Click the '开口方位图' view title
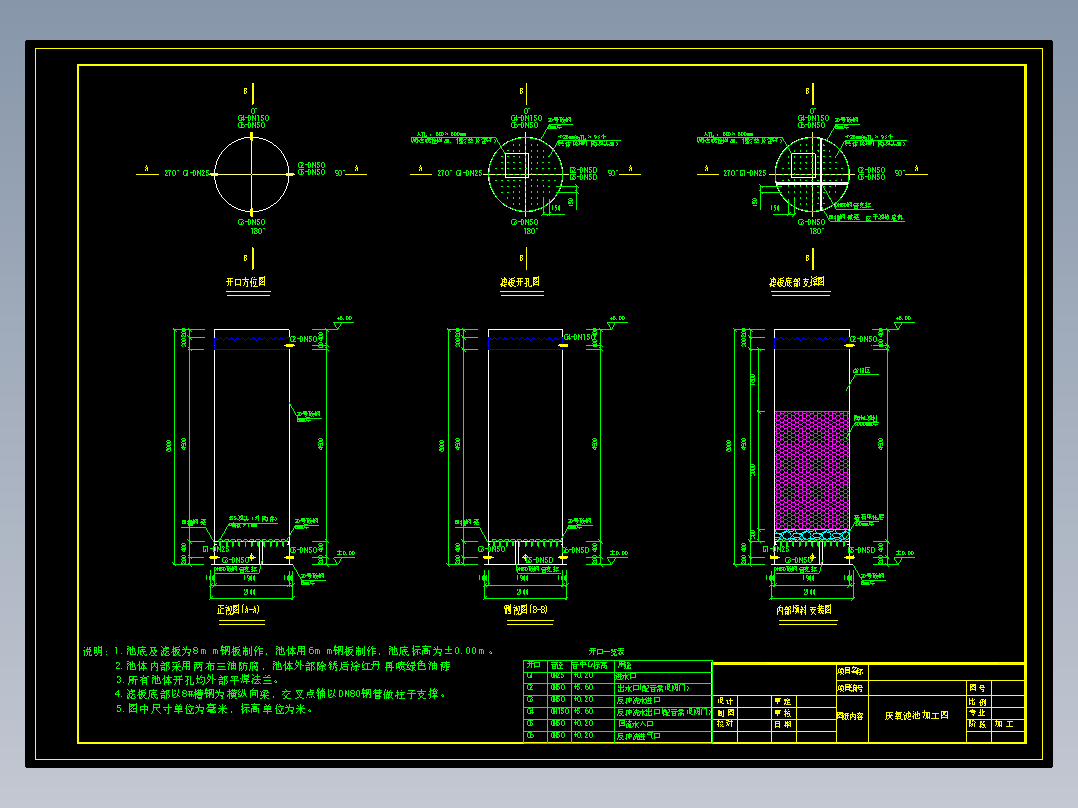Viewport: 1078px width, 808px height. pyautogui.click(x=246, y=282)
